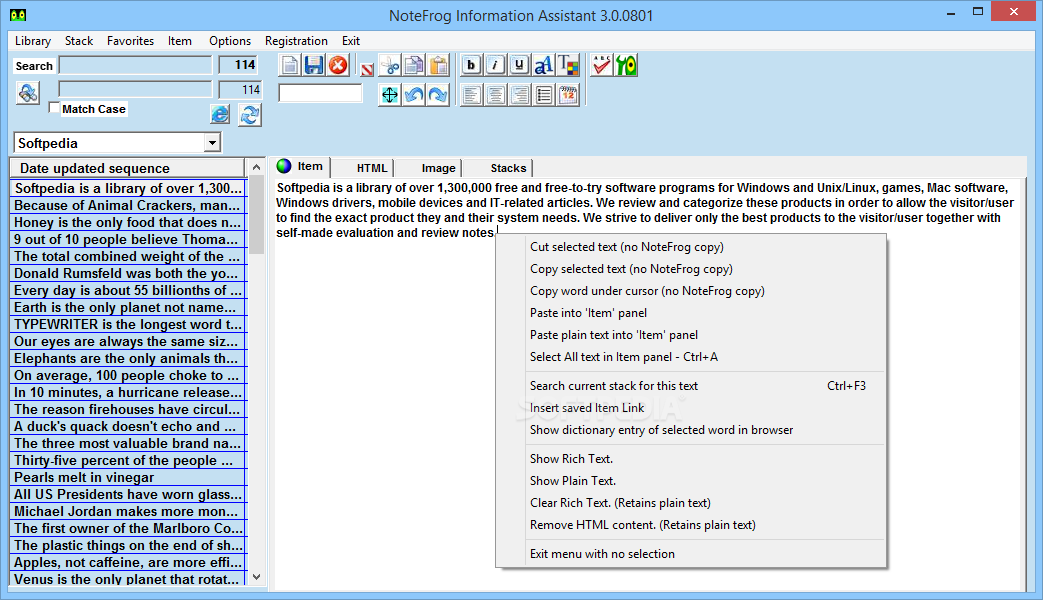Choose Cut selected text menu entry
1043x600 pixels.
(x=690, y=247)
